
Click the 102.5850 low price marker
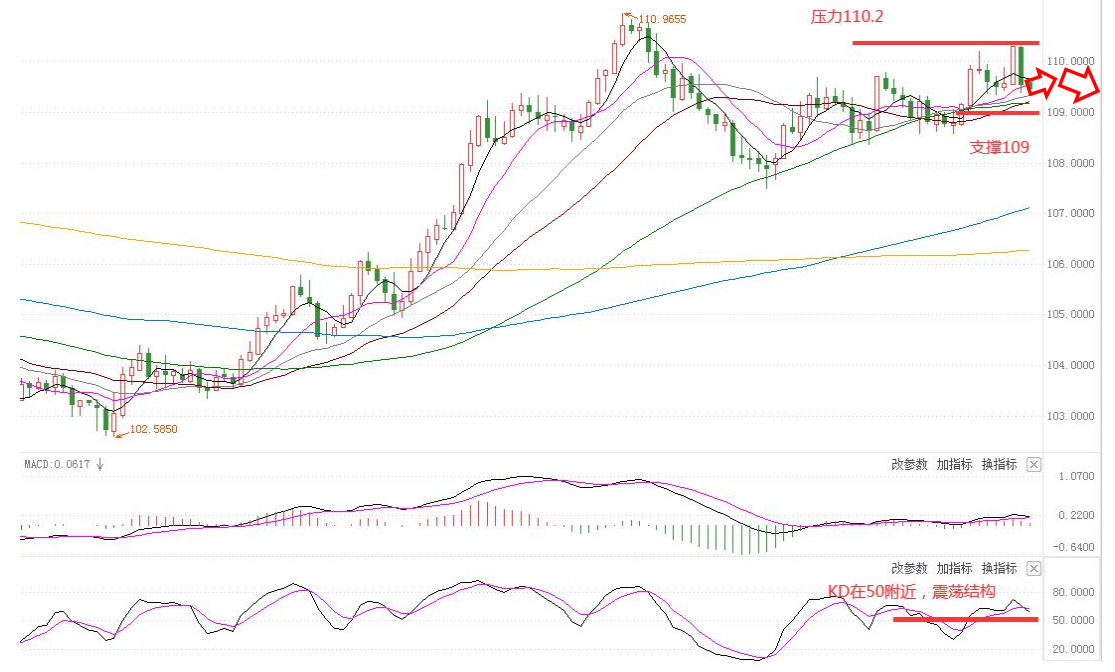(153, 429)
